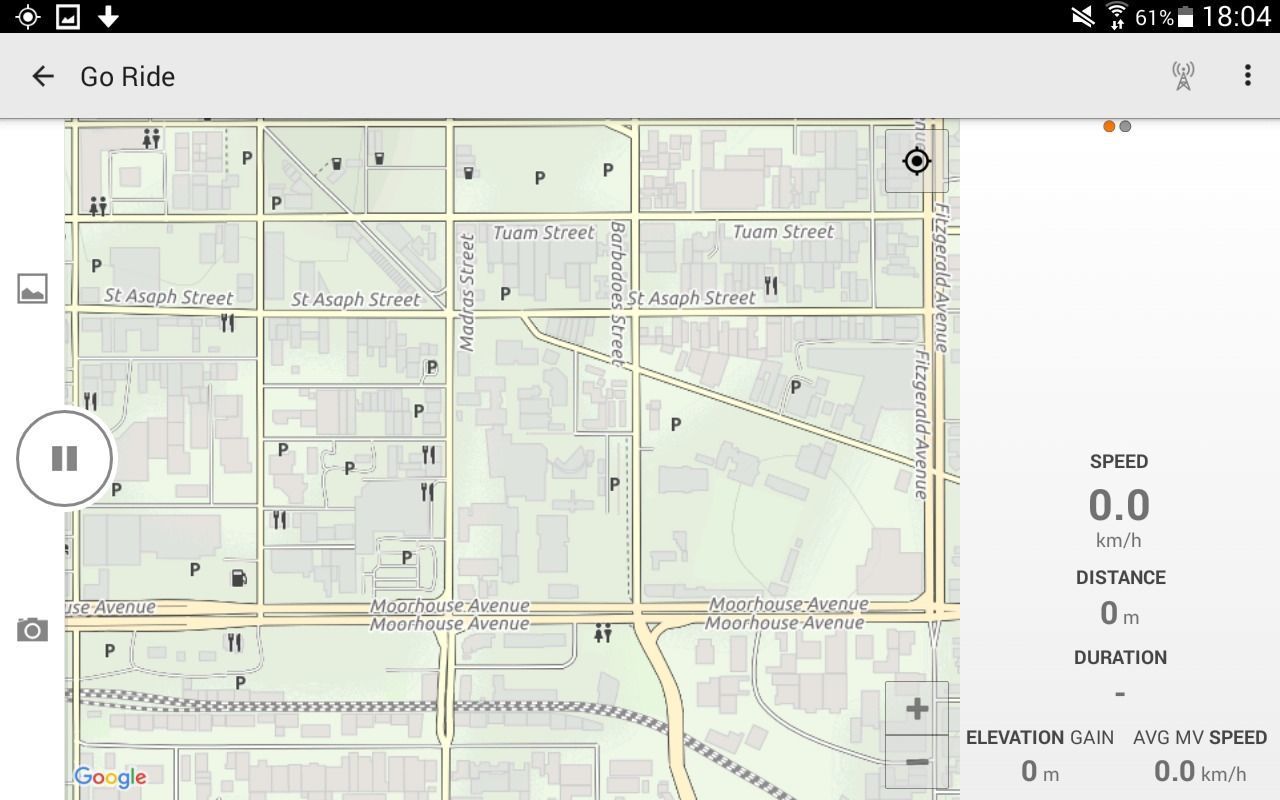Zoom out the map with minus button
Viewport: 1280px width, 800px height.
tap(916, 762)
